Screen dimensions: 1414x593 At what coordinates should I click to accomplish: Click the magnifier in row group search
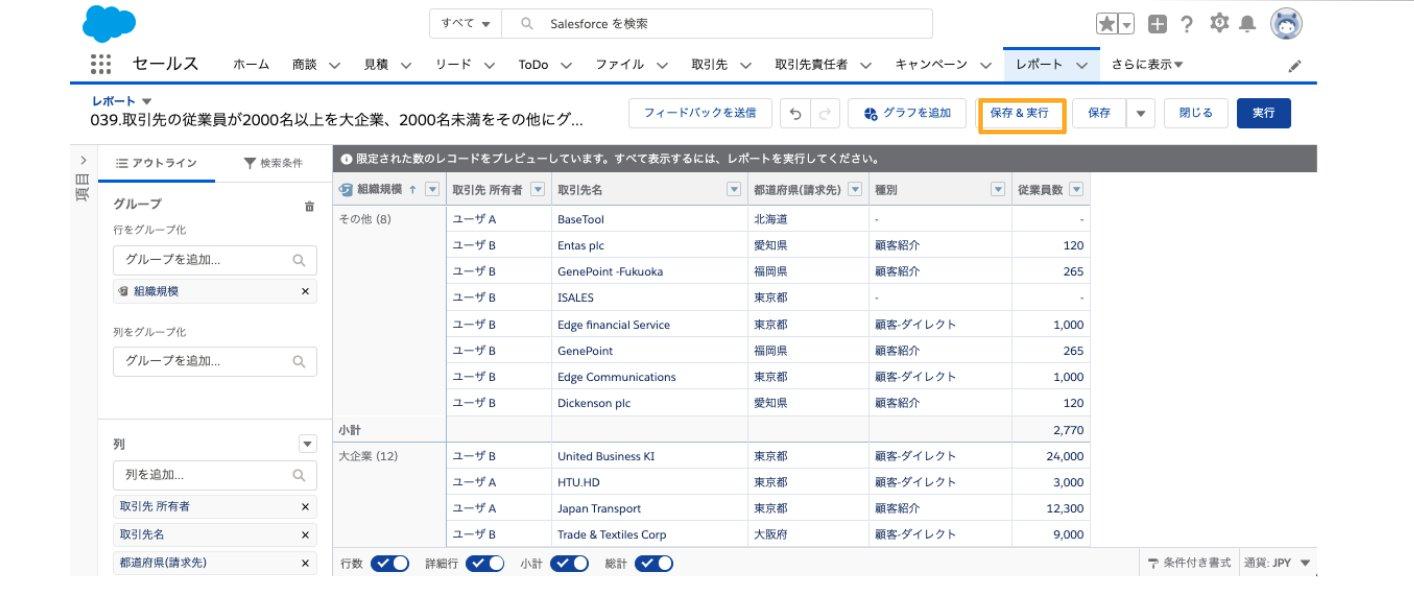tap(299, 260)
